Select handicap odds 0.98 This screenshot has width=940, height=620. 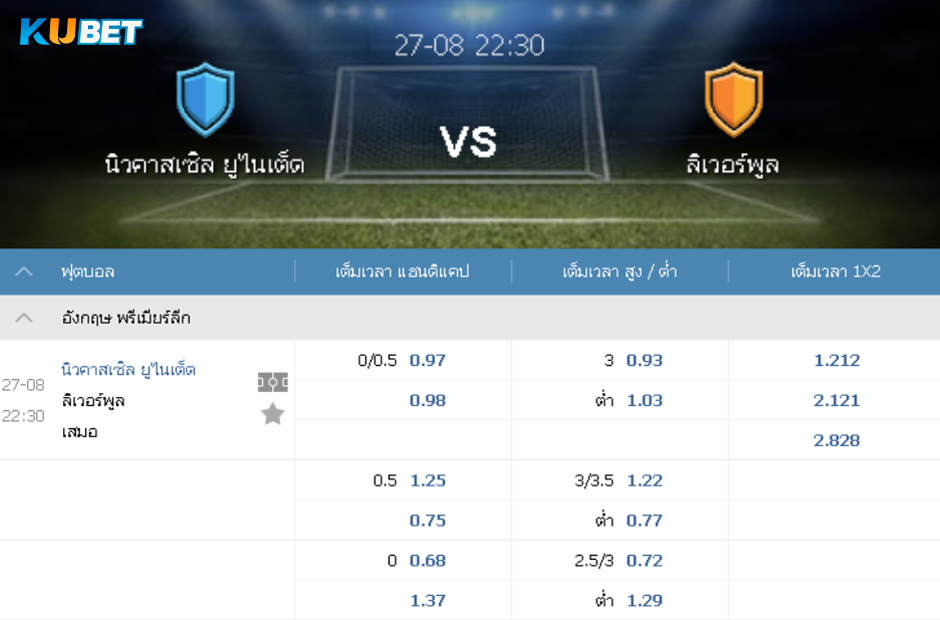click(x=427, y=401)
